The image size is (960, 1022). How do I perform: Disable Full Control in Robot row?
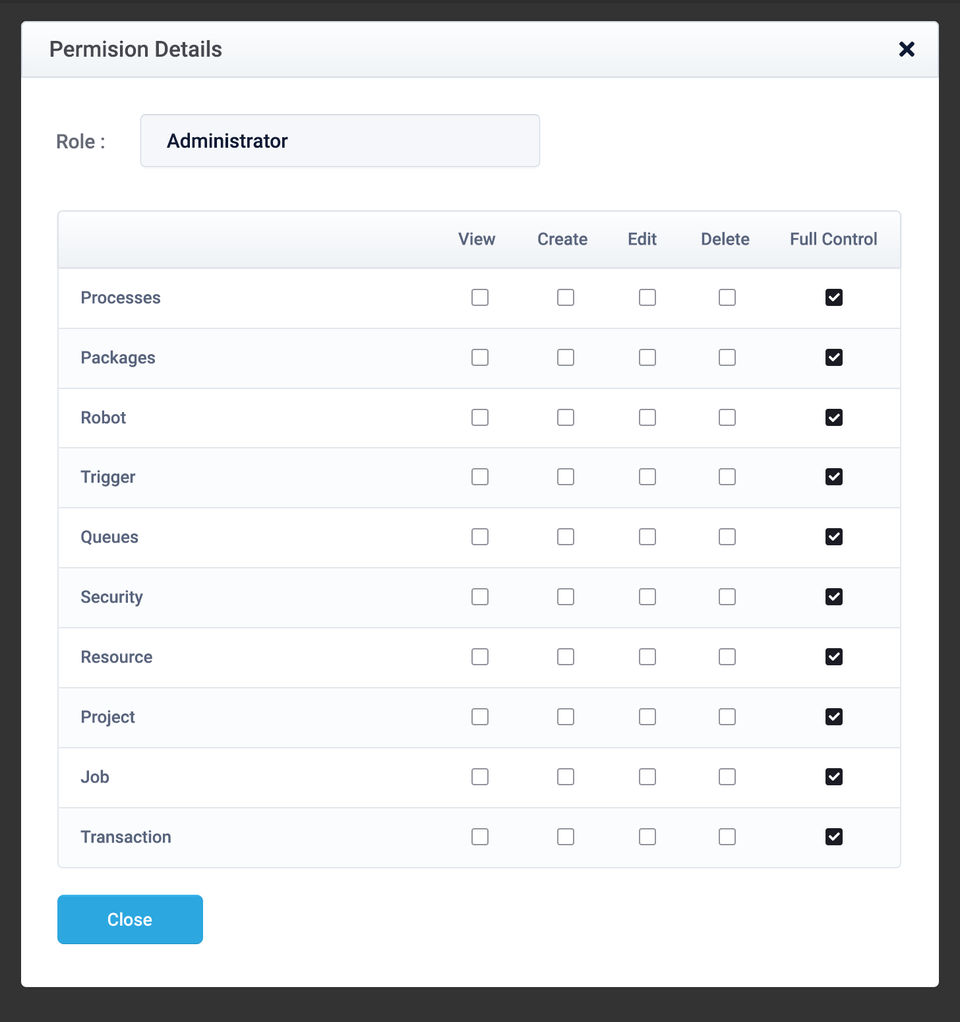(x=834, y=417)
